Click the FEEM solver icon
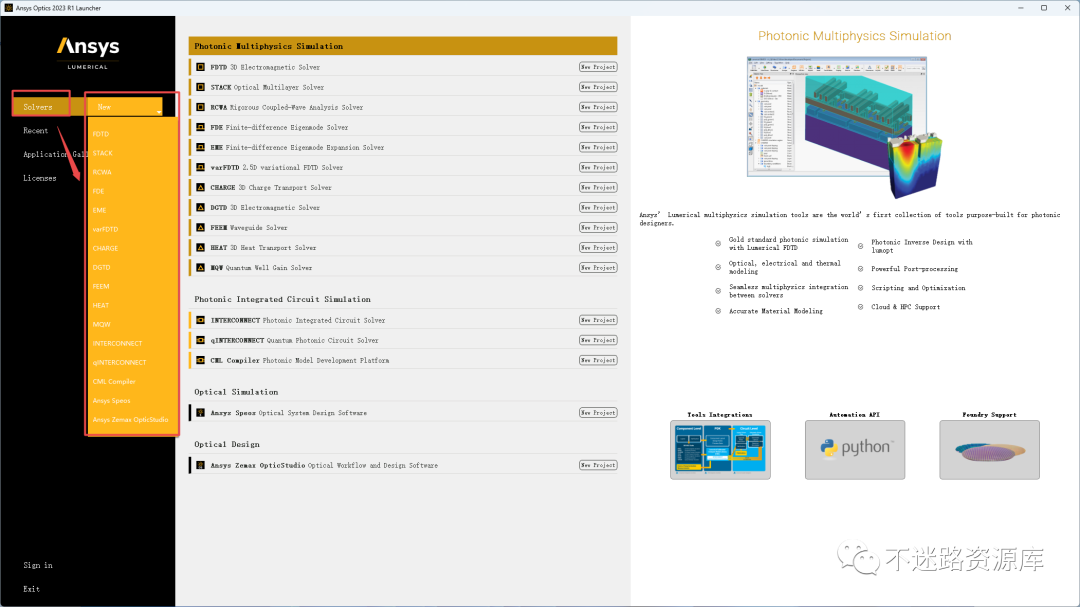 tap(200, 227)
